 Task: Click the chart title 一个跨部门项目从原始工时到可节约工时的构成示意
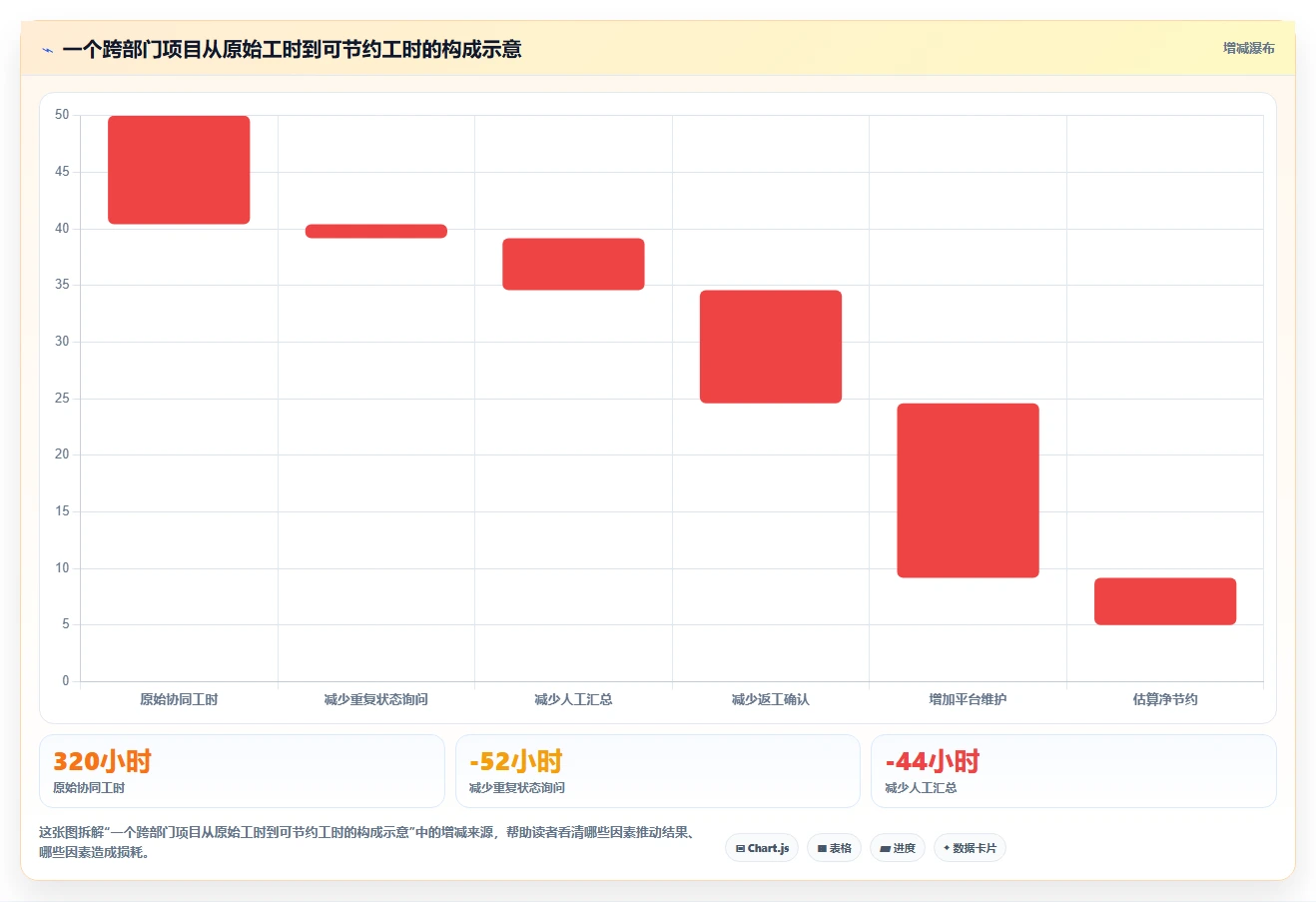click(292, 49)
